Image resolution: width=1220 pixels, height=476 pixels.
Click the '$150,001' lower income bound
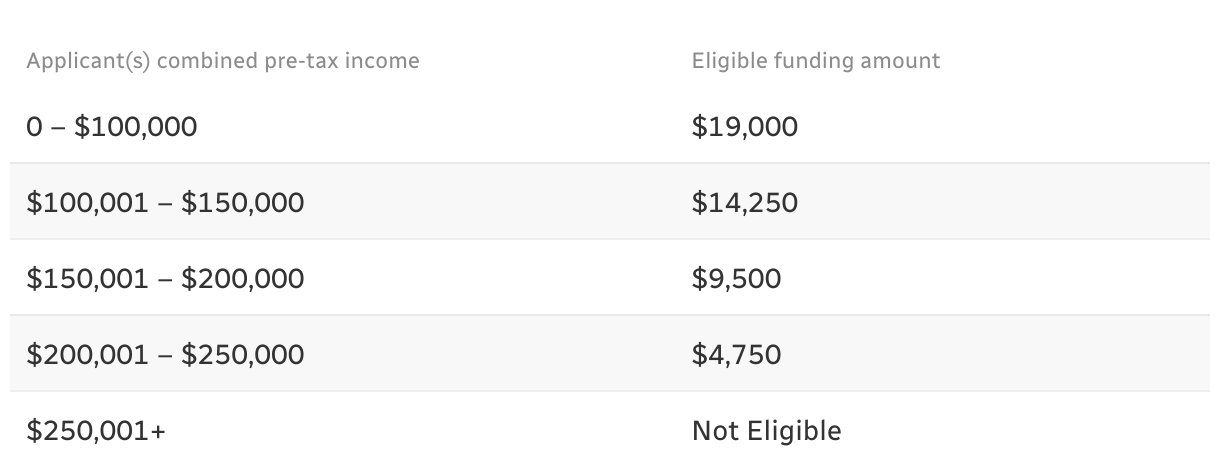point(88,279)
